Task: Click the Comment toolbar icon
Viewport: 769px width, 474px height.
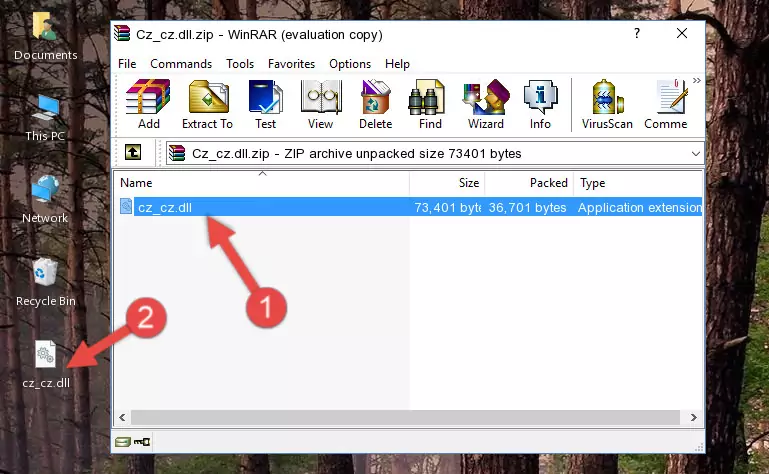Action: click(666, 104)
